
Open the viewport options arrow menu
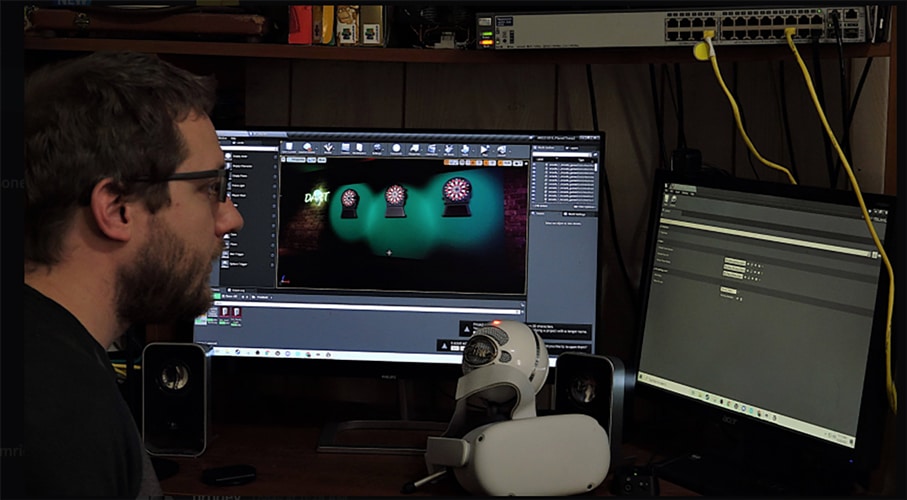click(x=283, y=160)
